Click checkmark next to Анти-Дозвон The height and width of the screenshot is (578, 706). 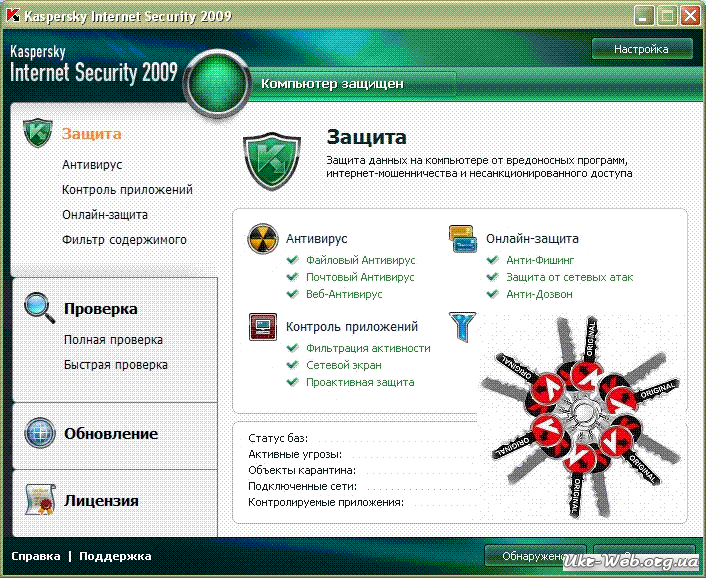point(493,294)
